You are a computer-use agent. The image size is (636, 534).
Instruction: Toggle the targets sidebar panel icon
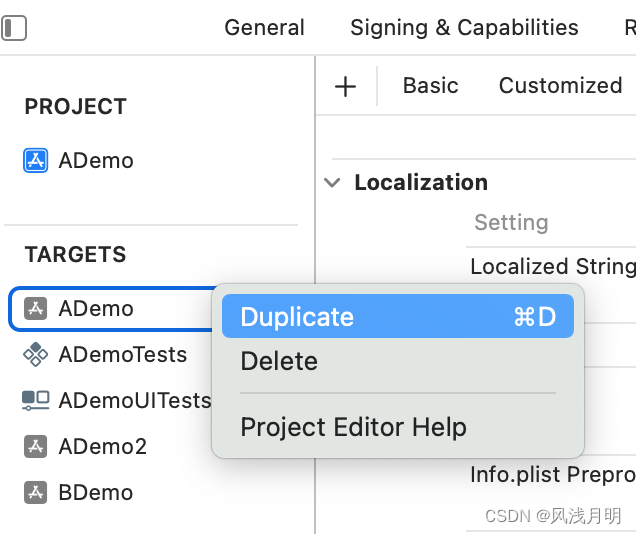click(x=14, y=28)
